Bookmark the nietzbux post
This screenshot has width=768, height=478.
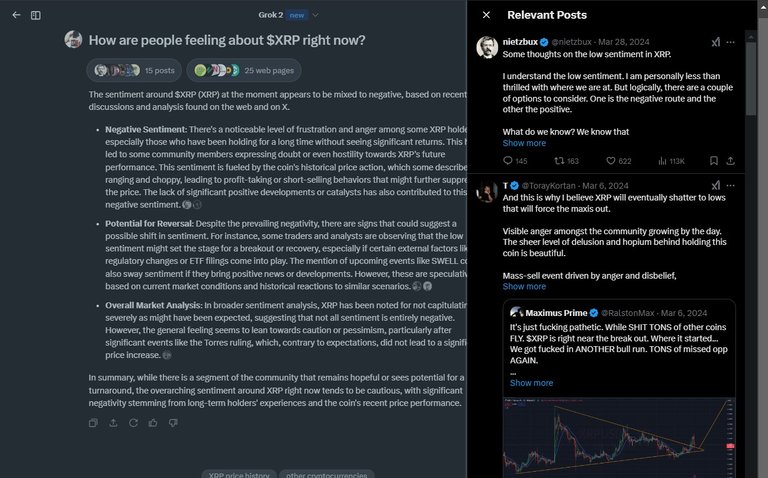714,161
